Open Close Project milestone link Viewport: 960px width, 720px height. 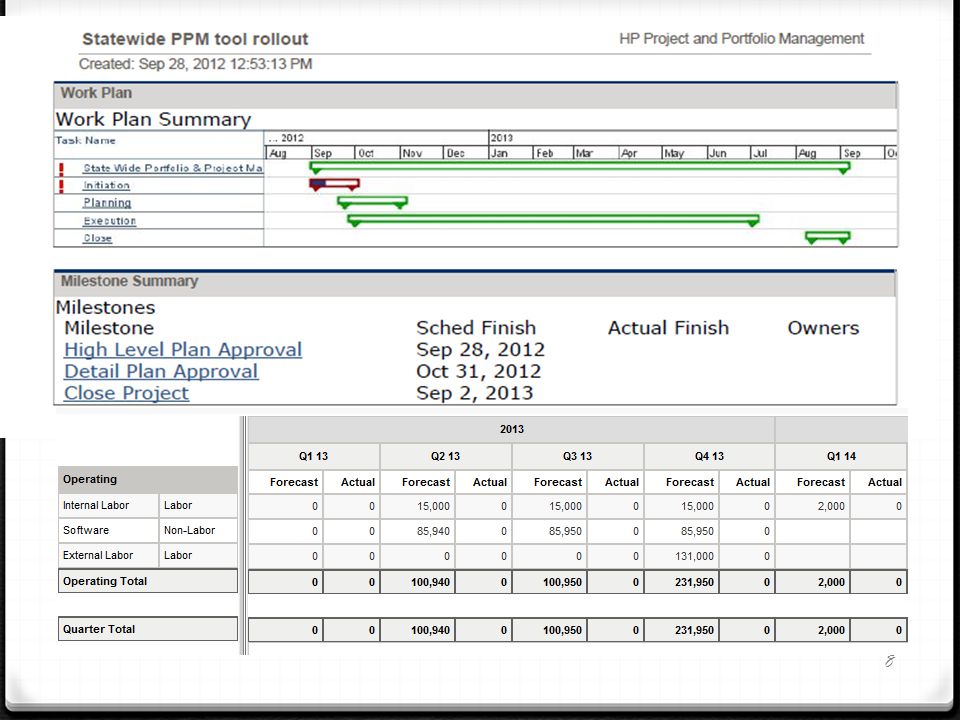[x=126, y=392]
